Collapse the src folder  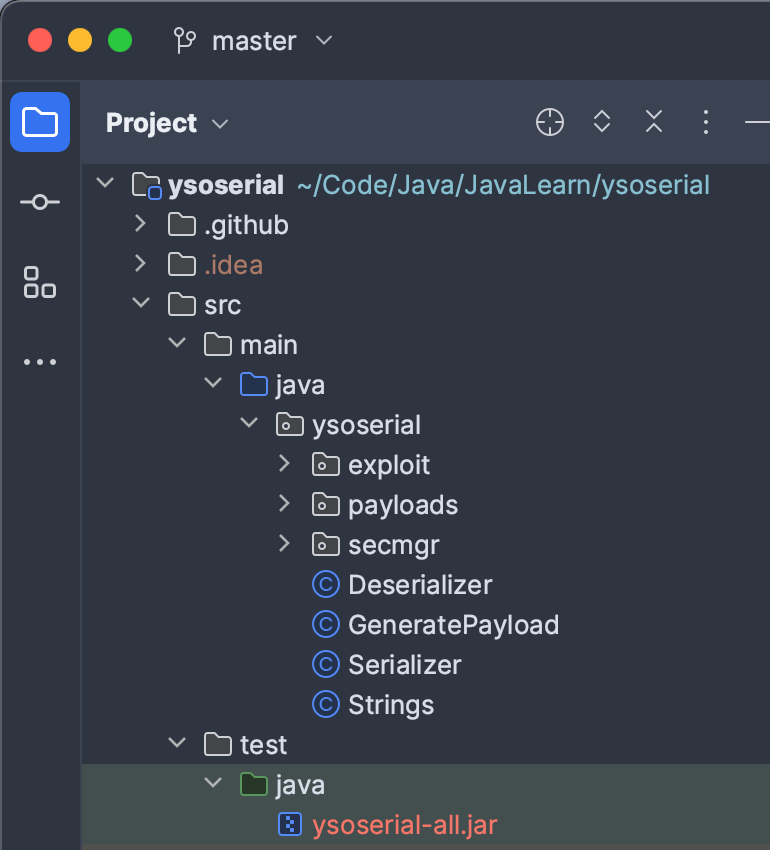[x=140, y=303]
